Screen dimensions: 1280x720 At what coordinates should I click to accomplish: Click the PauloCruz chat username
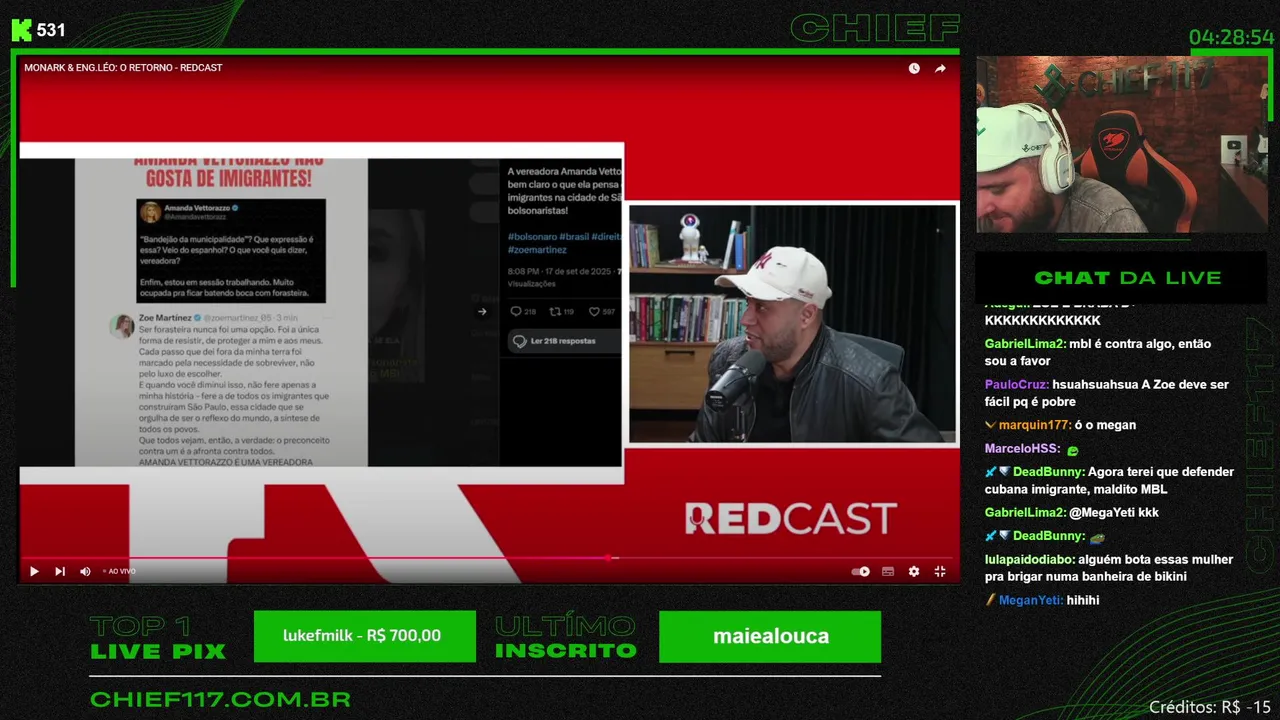[1016, 385]
